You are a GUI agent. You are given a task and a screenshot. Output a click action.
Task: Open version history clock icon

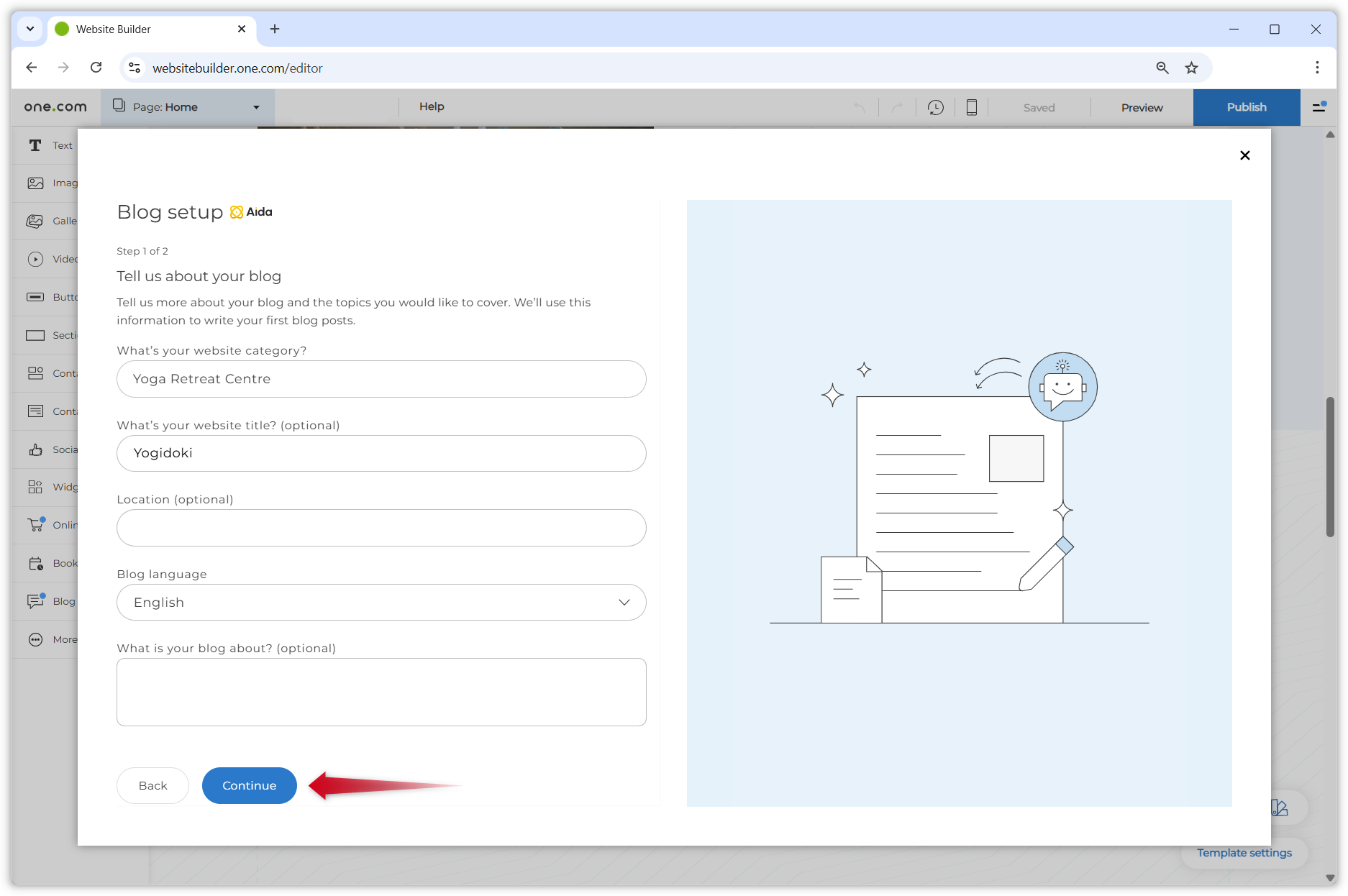point(936,106)
